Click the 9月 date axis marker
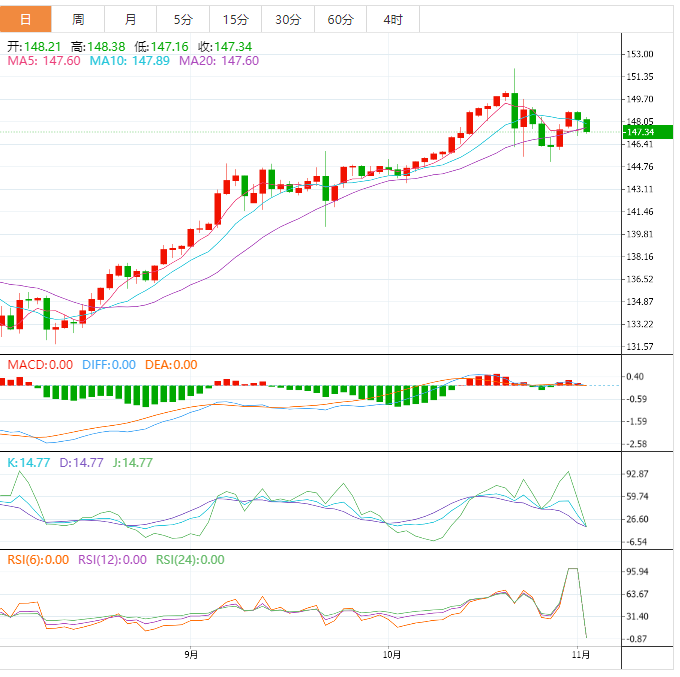 coord(191,656)
